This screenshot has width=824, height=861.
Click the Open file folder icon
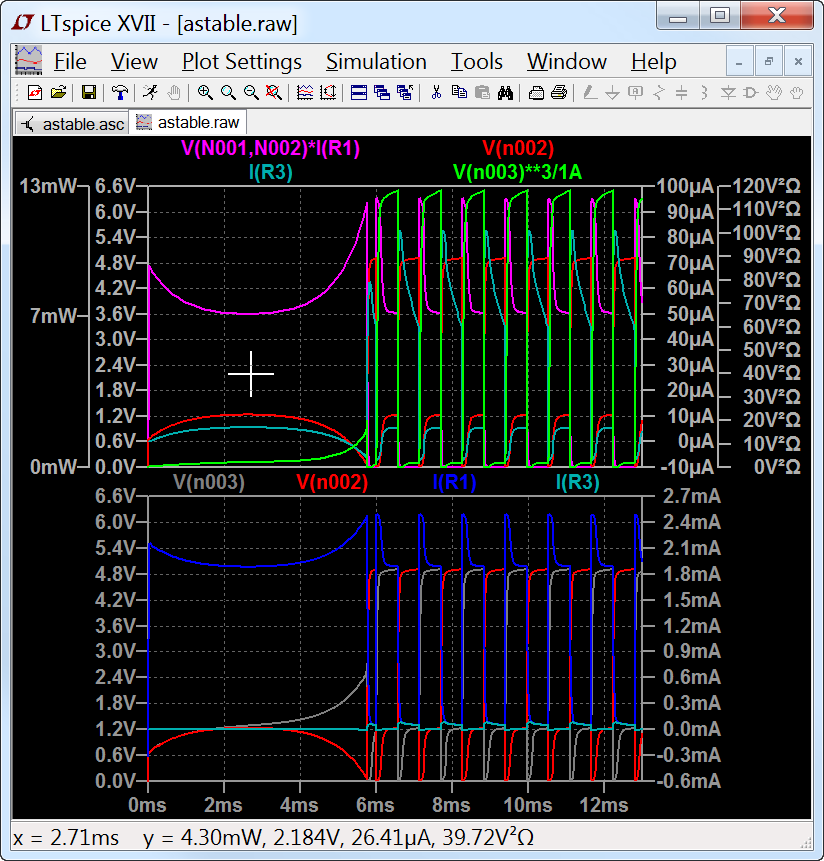[x=58, y=93]
